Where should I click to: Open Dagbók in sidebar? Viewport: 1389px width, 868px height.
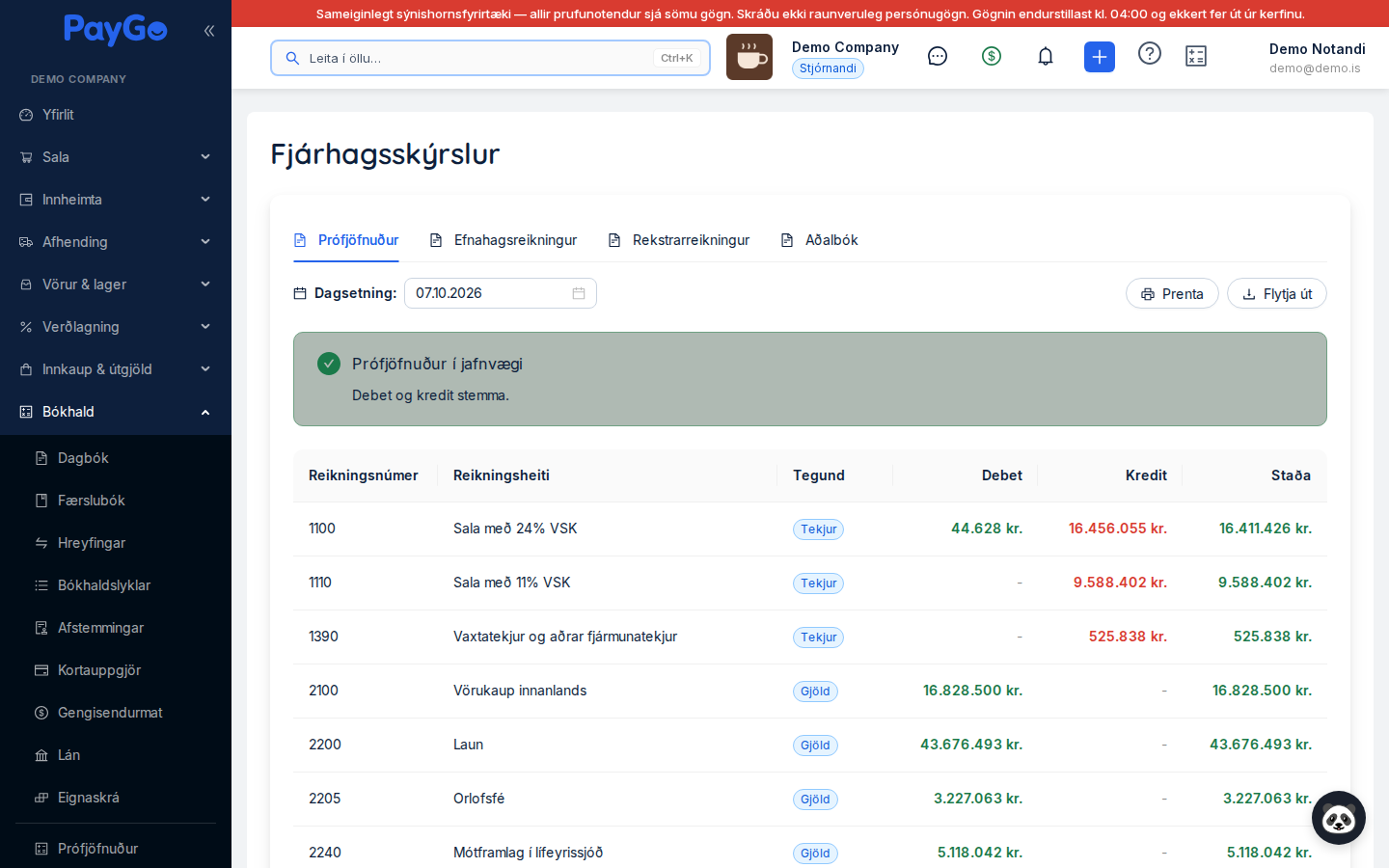116,458
